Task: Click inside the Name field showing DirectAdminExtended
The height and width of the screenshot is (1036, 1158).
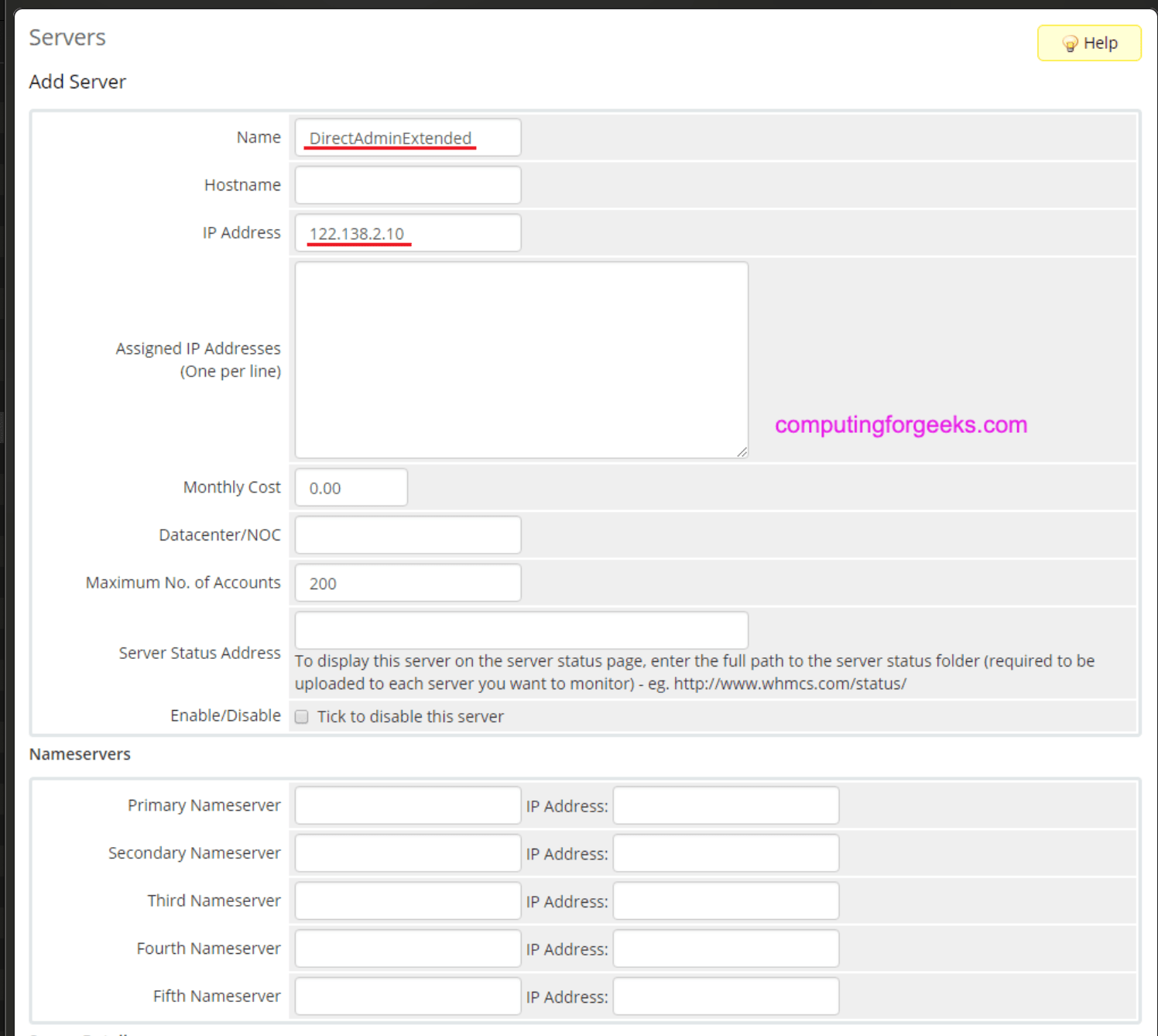Action: (406, 137)
